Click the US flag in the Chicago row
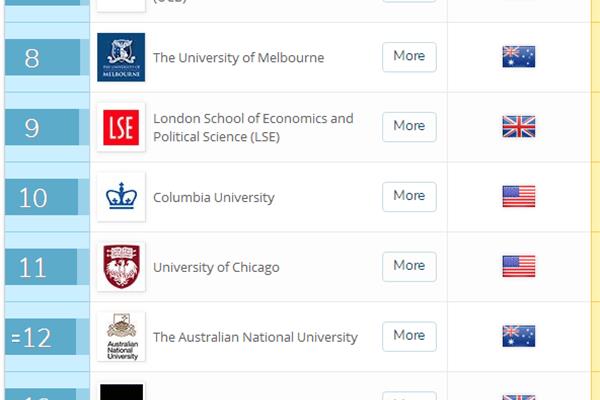This screenshot has width=600, height=400. point(518,266)
